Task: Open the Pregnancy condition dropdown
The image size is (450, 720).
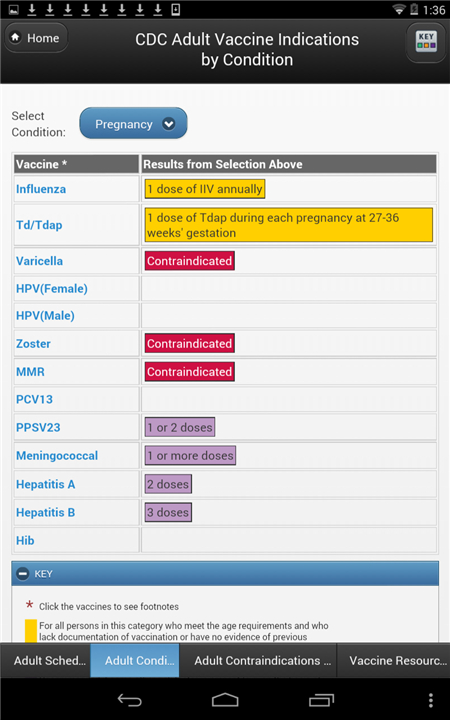Action: pos(133,123)
